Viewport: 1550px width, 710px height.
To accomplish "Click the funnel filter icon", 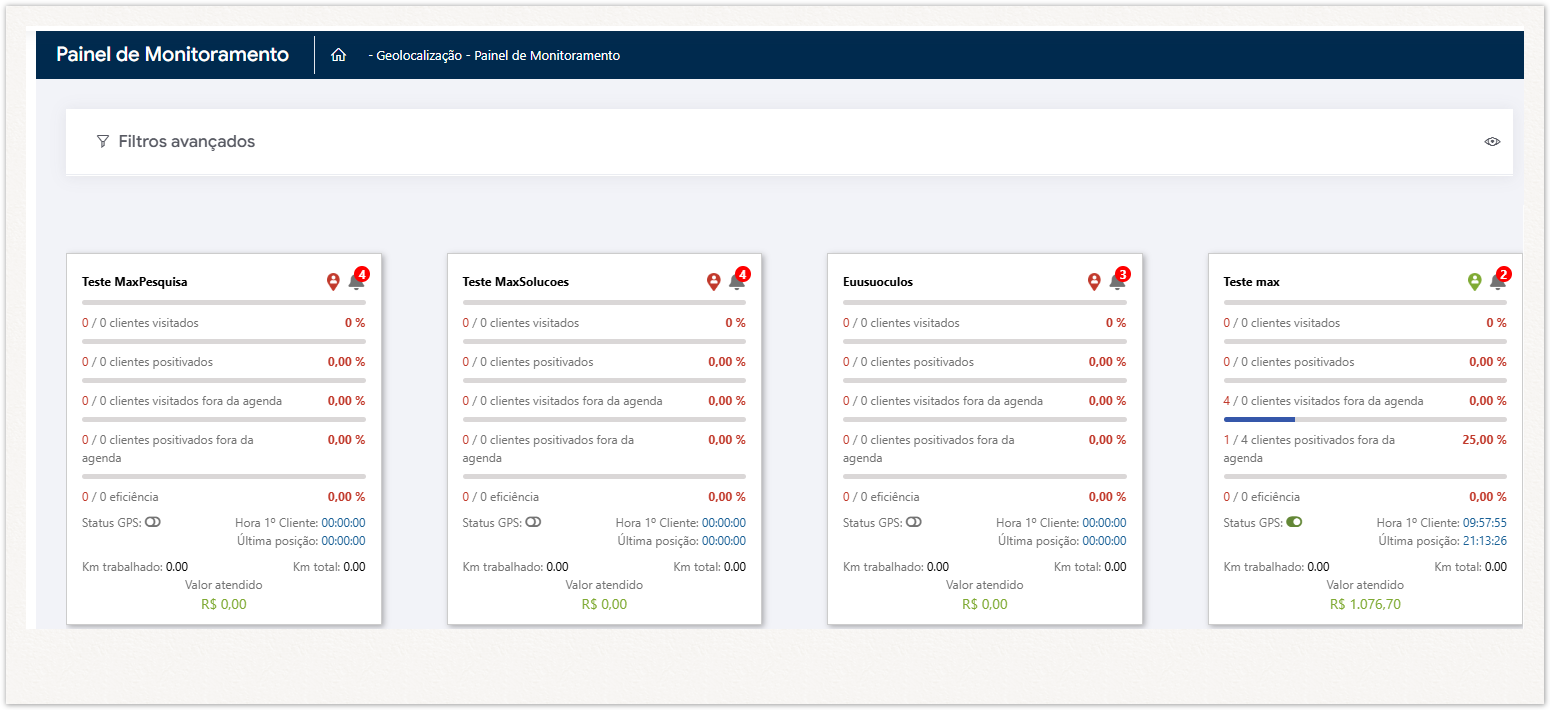I will 102,142.
